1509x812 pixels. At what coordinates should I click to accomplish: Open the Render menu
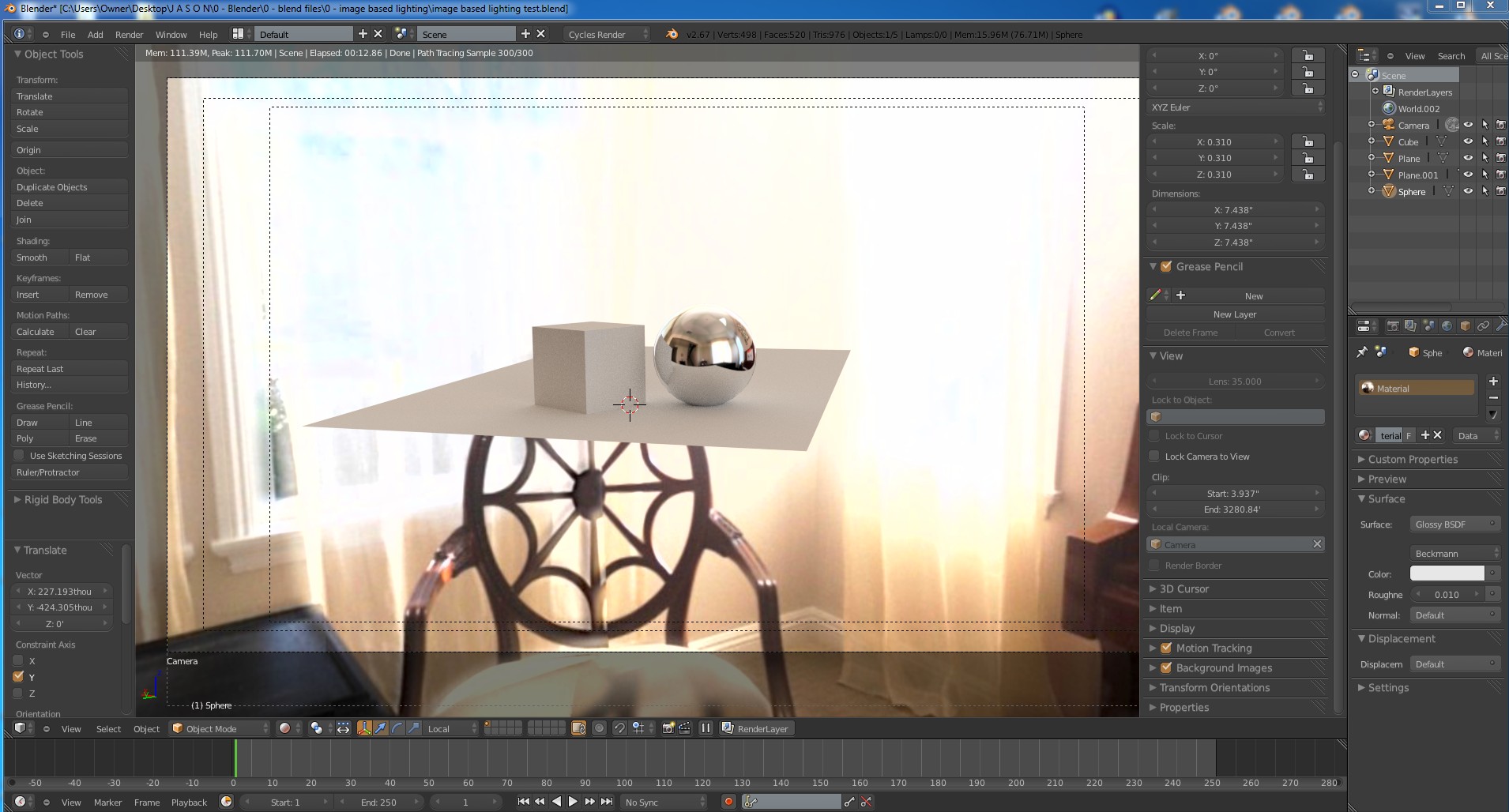pos(129,35)
